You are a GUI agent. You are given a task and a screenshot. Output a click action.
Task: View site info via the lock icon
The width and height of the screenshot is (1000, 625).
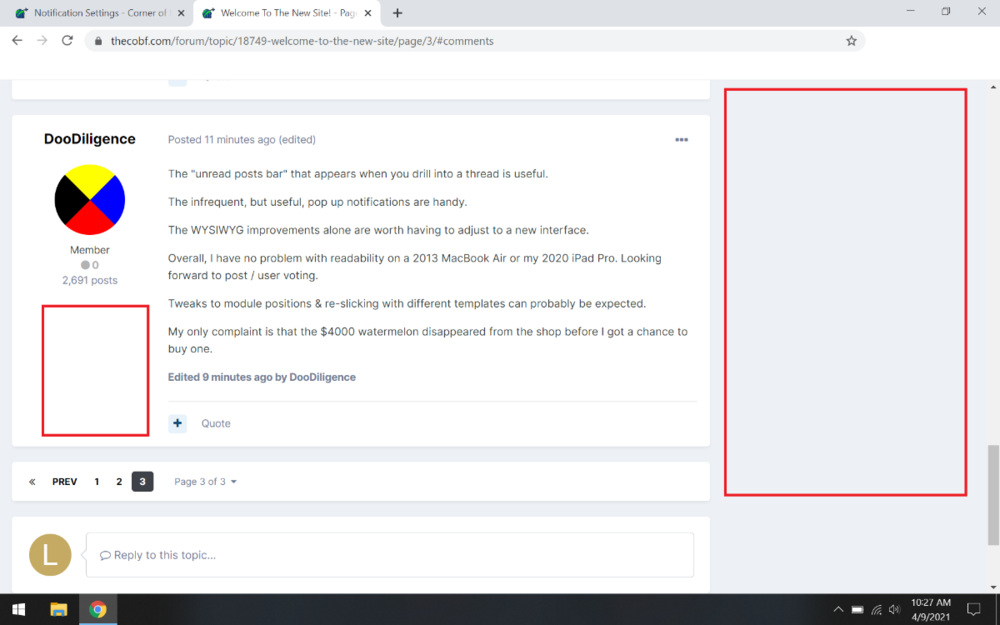(x=98, y=41)
